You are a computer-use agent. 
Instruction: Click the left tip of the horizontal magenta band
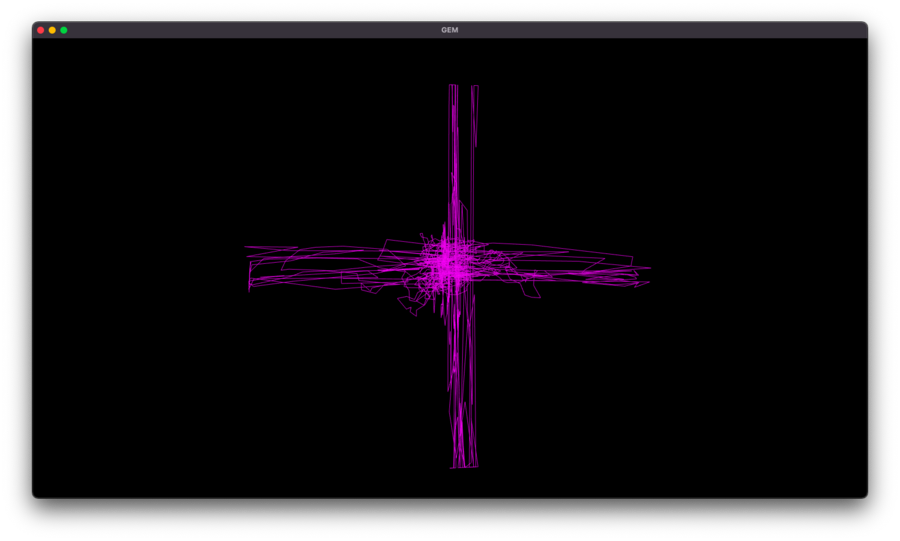250,271
